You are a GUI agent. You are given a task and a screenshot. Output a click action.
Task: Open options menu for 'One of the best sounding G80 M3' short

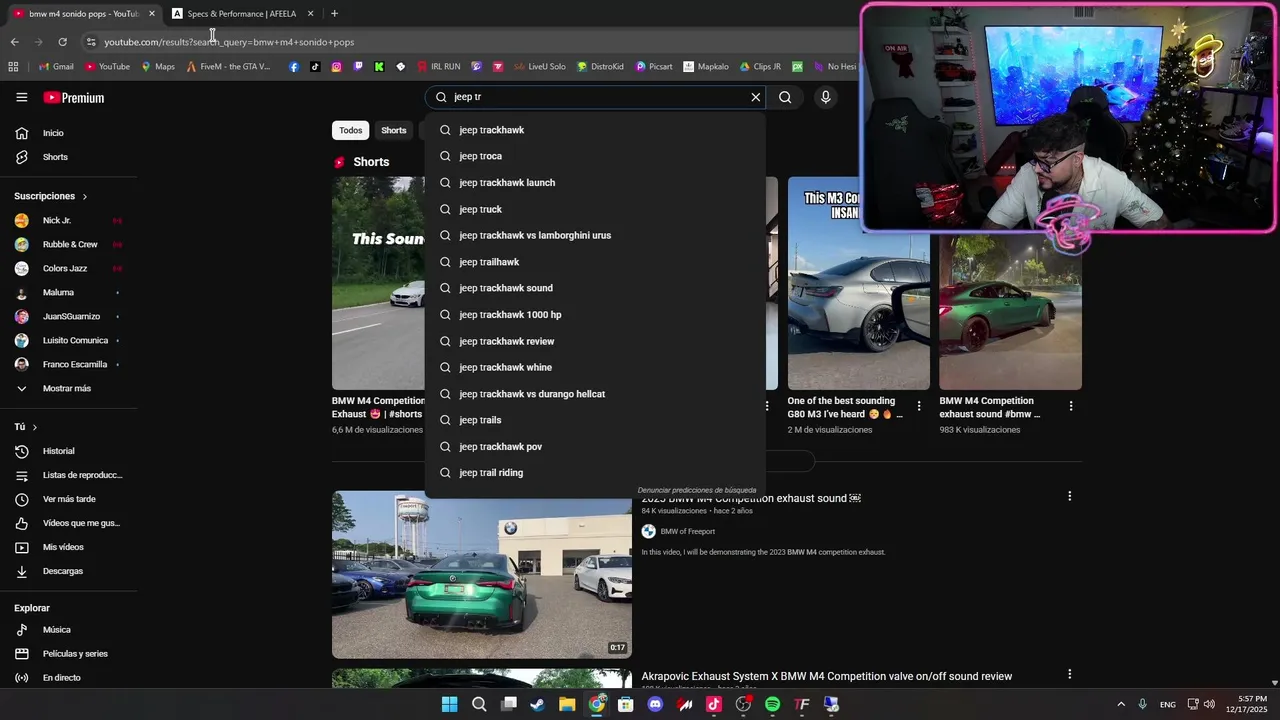click(919, 406)
